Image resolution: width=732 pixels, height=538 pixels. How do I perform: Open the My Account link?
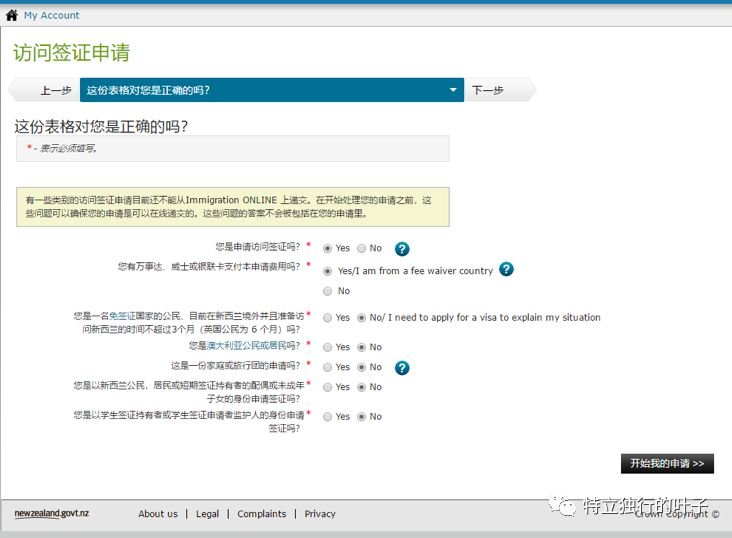tap(51, 15)
